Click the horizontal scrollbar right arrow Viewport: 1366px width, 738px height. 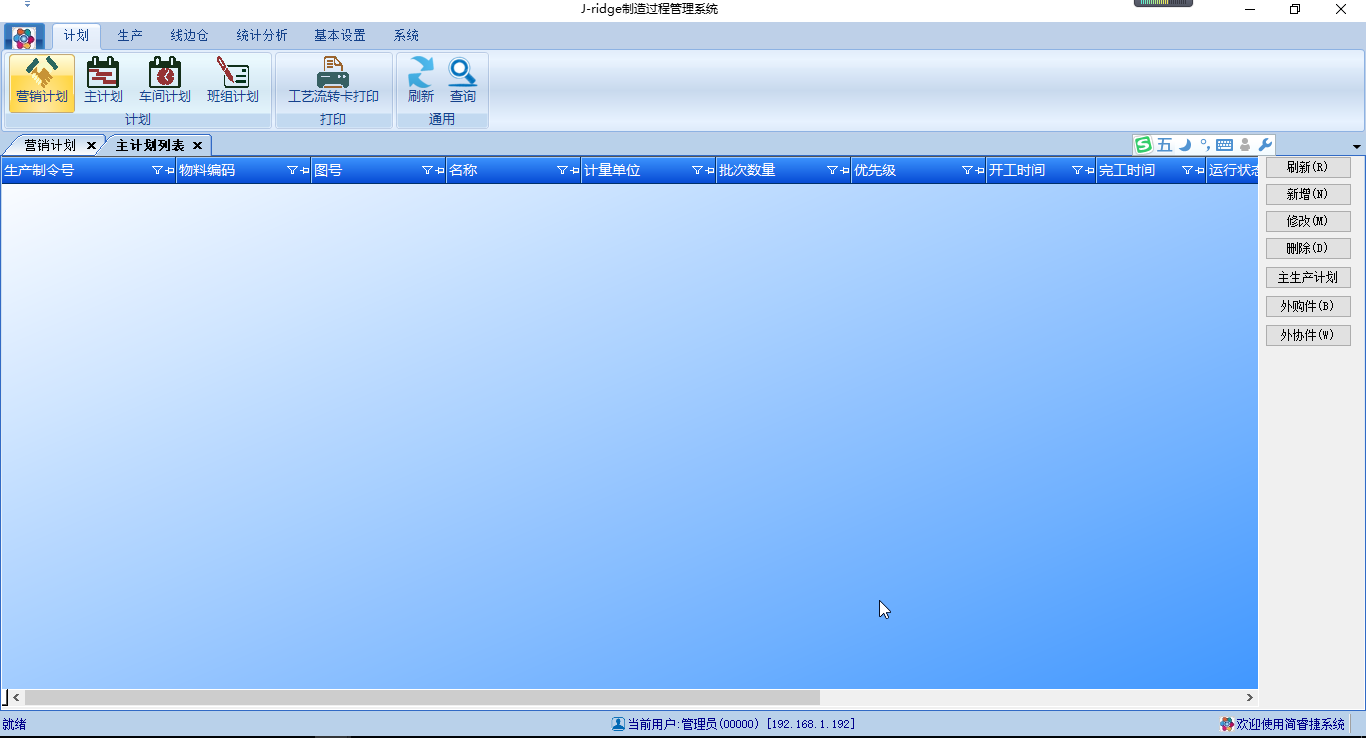tap(1249, 697)
